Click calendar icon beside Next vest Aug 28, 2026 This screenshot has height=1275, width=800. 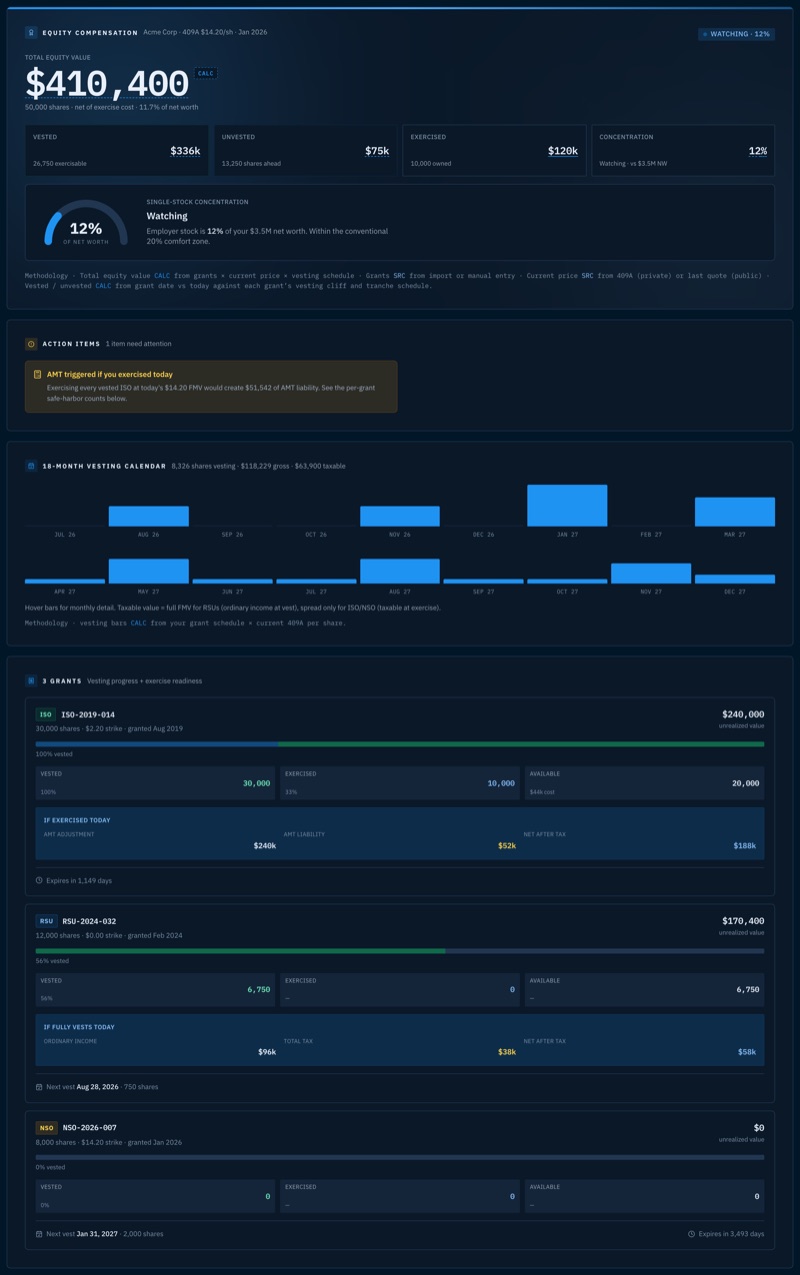pos(39,1087)
